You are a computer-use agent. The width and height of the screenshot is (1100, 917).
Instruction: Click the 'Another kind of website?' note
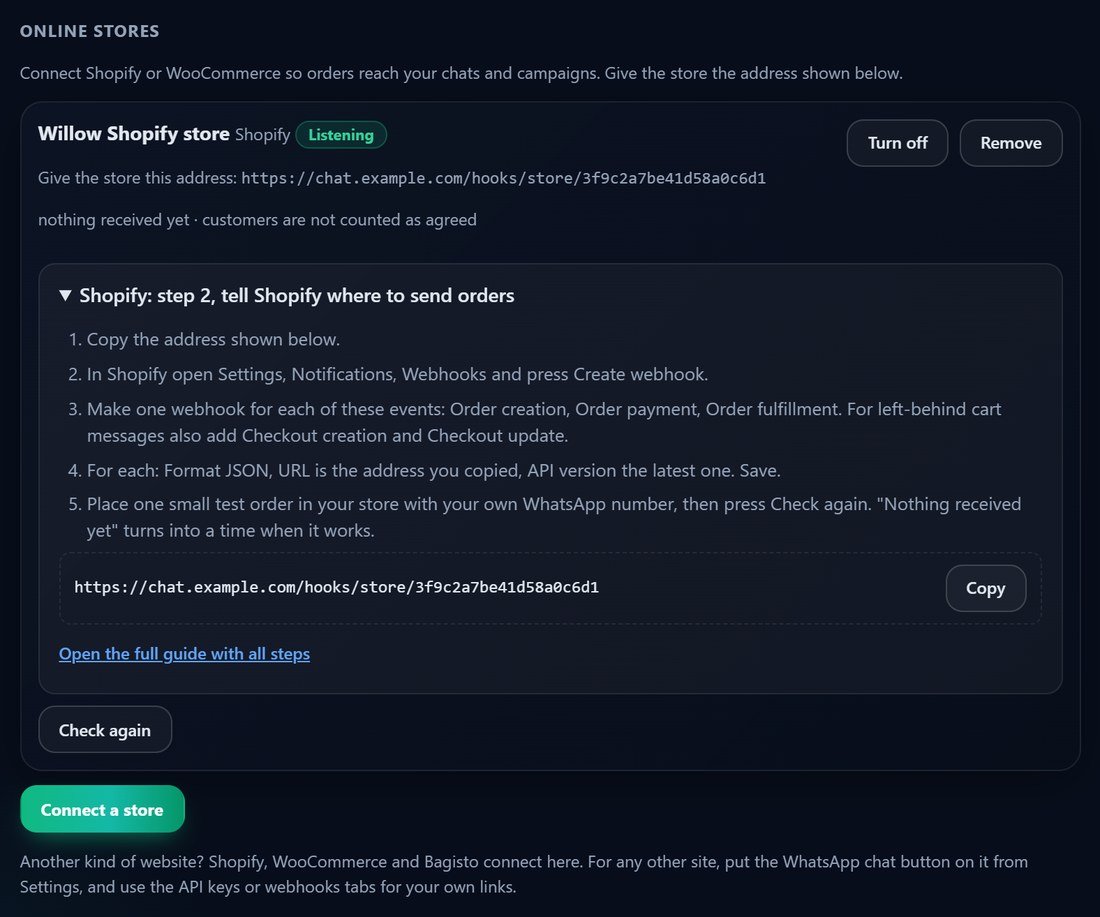point(524,874)
